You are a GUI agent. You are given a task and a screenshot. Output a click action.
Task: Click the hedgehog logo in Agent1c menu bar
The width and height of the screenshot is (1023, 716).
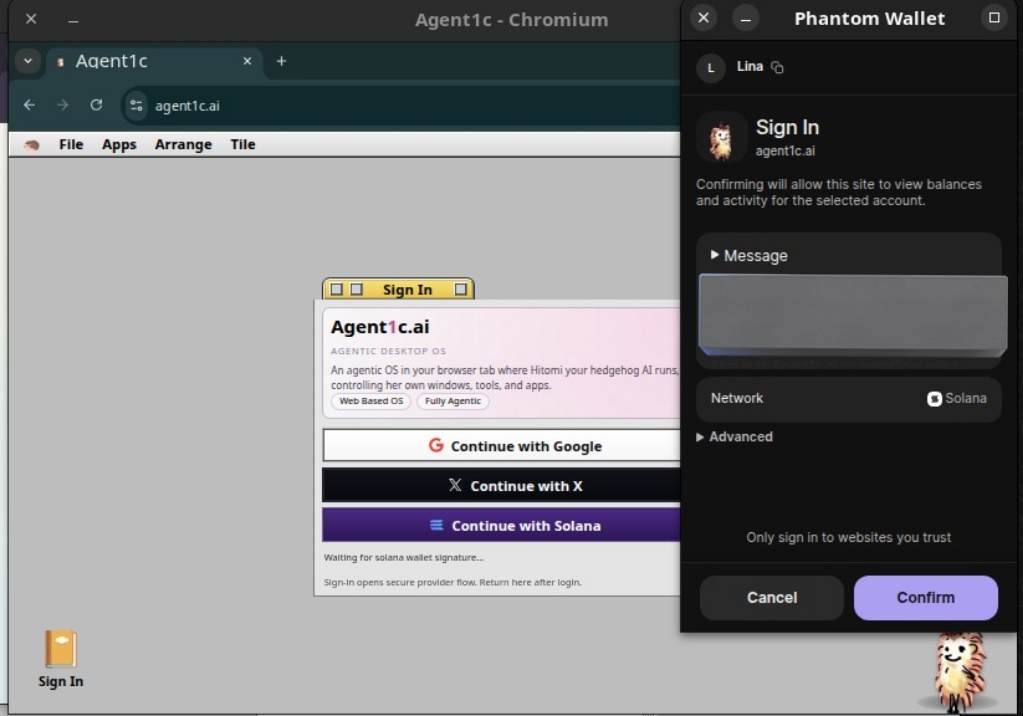31,145
